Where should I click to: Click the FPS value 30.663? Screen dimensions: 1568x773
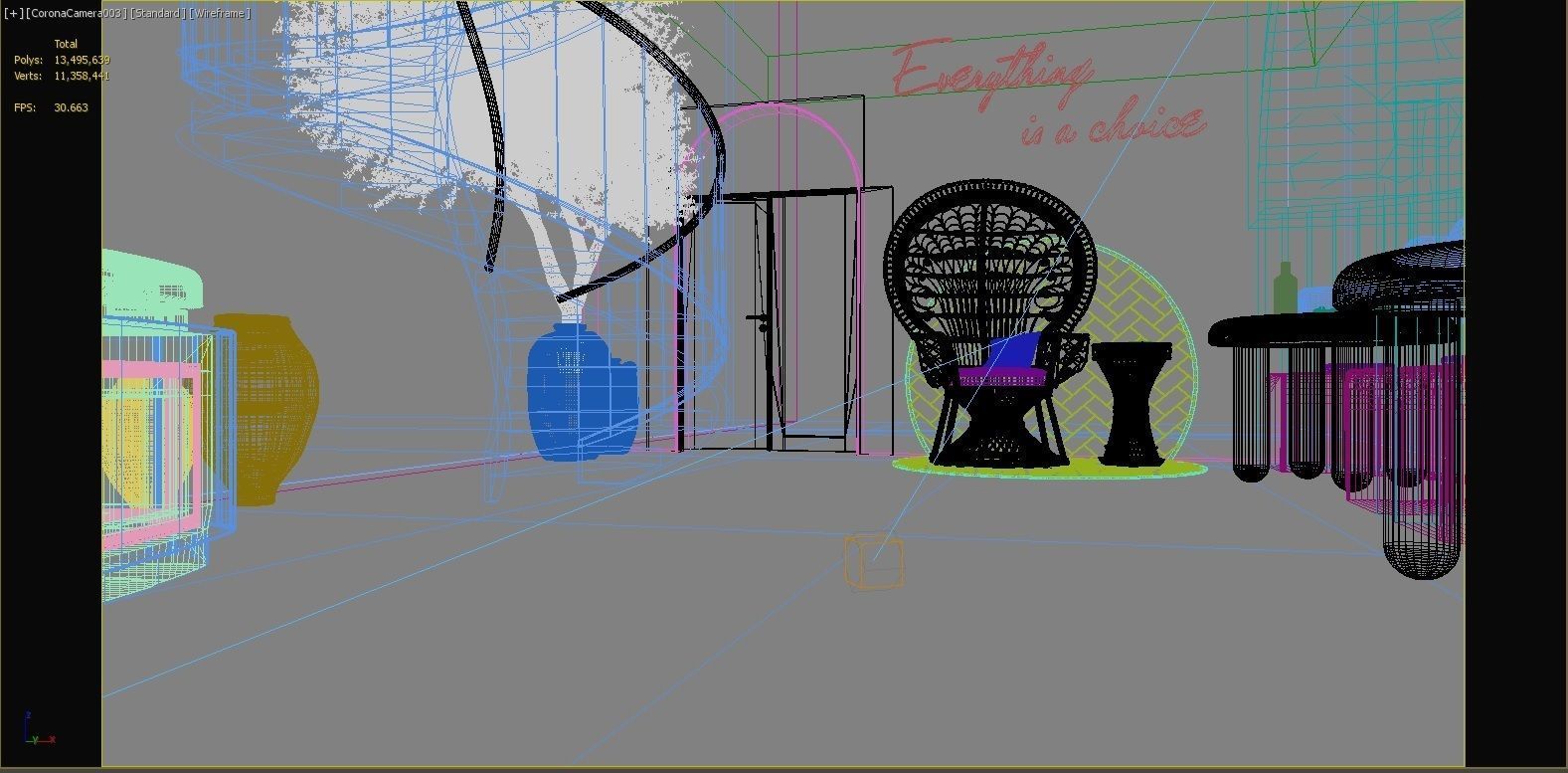pos(71,107)
